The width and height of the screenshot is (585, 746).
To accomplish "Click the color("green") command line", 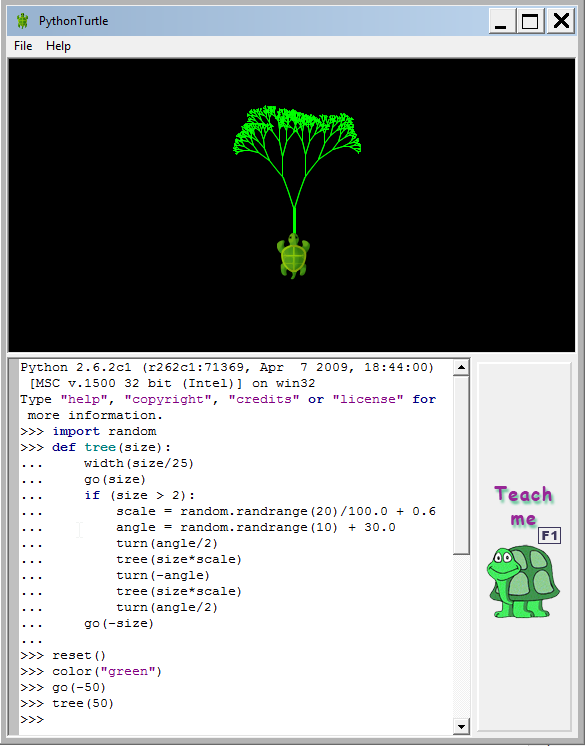I will (91, 671).
